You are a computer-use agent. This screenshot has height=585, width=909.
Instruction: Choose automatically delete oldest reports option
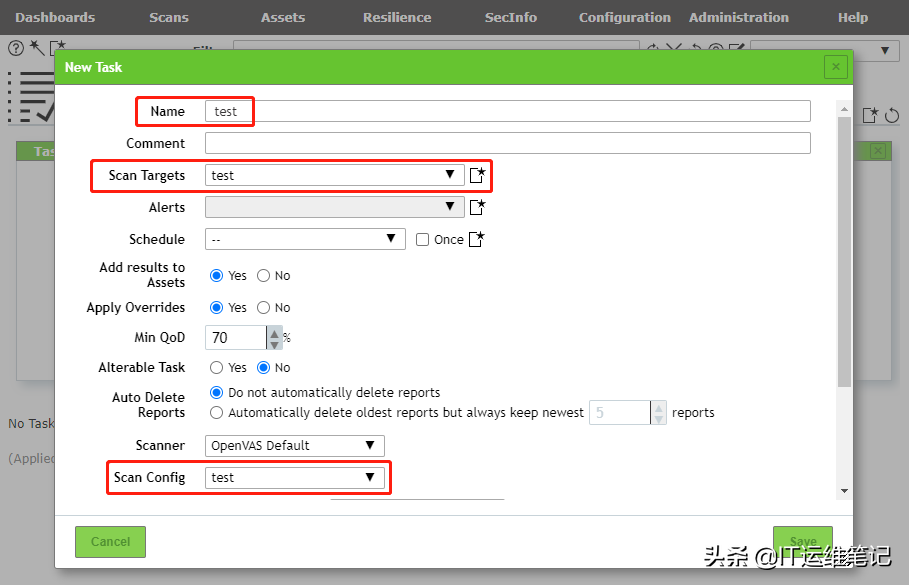(216, 412)
